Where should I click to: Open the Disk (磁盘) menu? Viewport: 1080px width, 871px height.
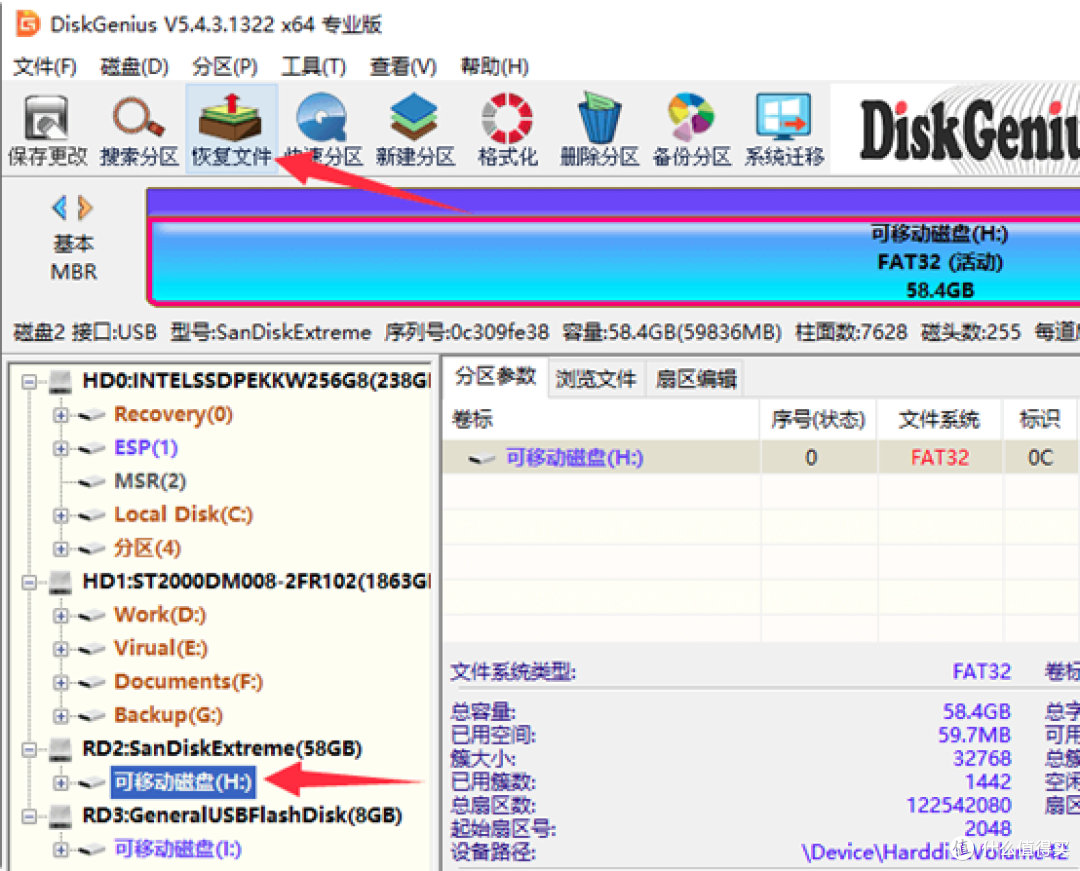click(x=134, y=67)
